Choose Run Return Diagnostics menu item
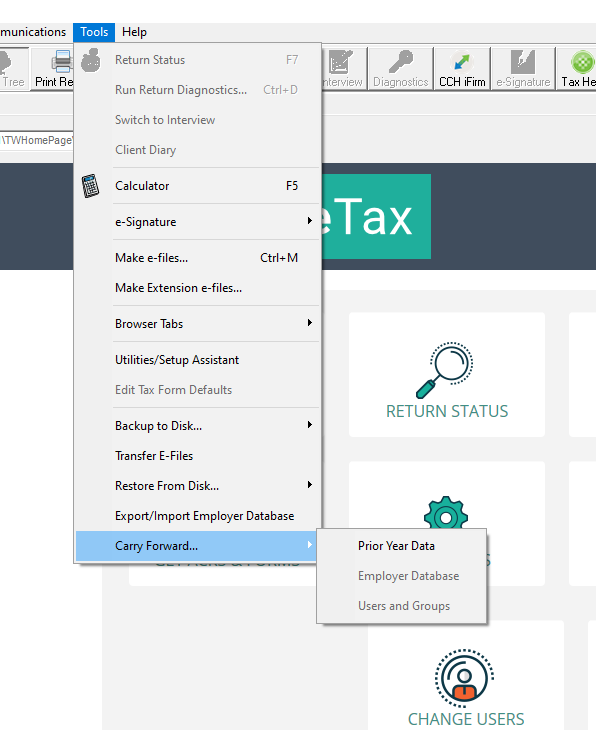596x730 pixels. 198,90
